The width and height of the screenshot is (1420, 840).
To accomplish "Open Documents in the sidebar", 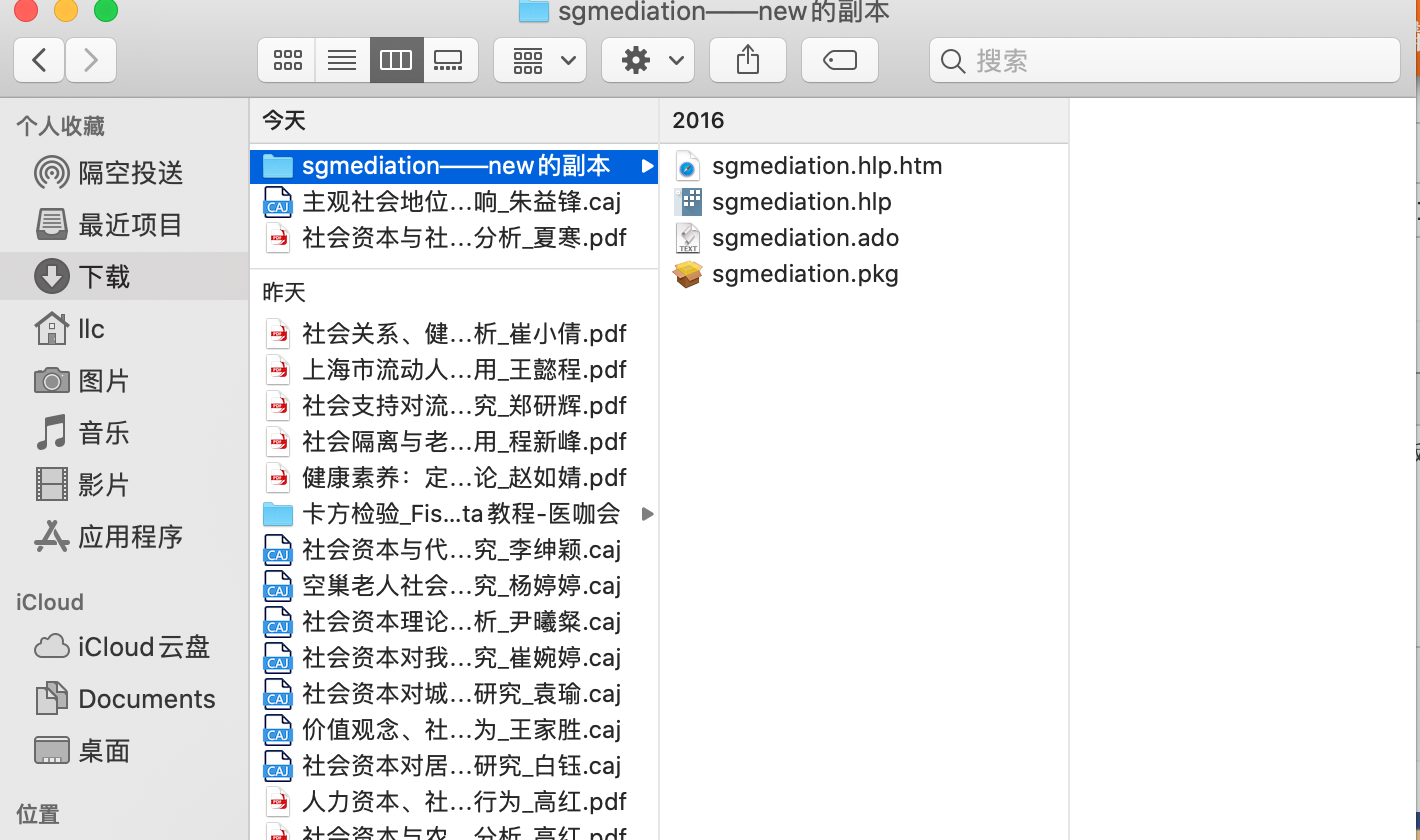I will point(124,699).
